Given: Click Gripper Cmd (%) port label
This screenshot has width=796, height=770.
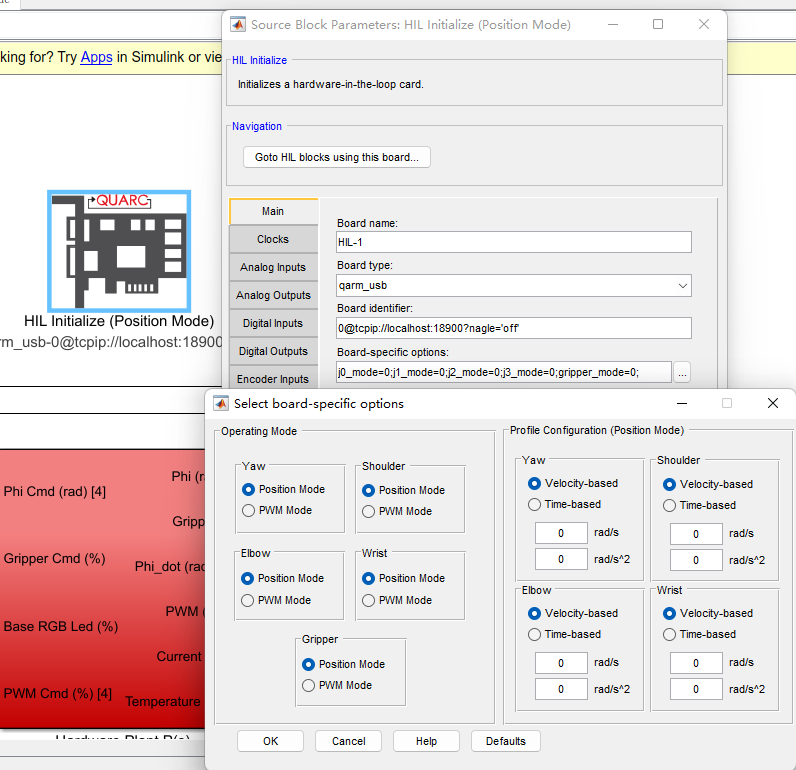Looking at the screenshot, I should (x=55, y=559).
